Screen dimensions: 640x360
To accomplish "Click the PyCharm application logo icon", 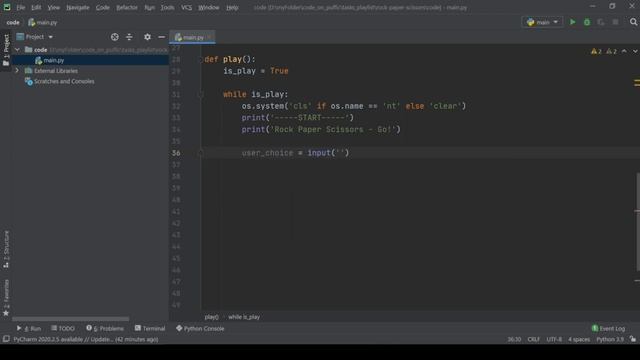I will coord(7,7).
